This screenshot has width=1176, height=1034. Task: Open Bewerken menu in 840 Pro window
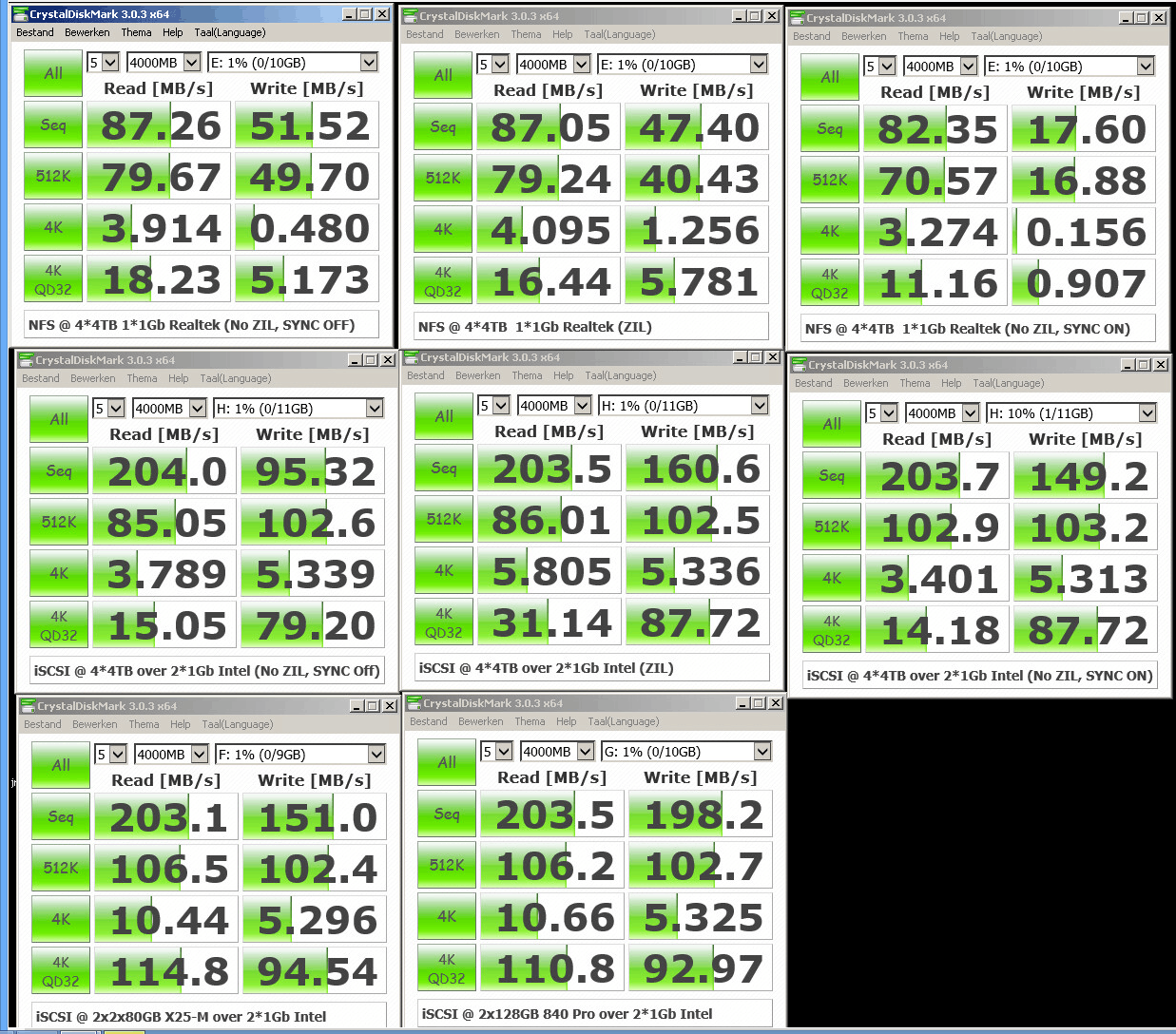(x=481, y=721)
